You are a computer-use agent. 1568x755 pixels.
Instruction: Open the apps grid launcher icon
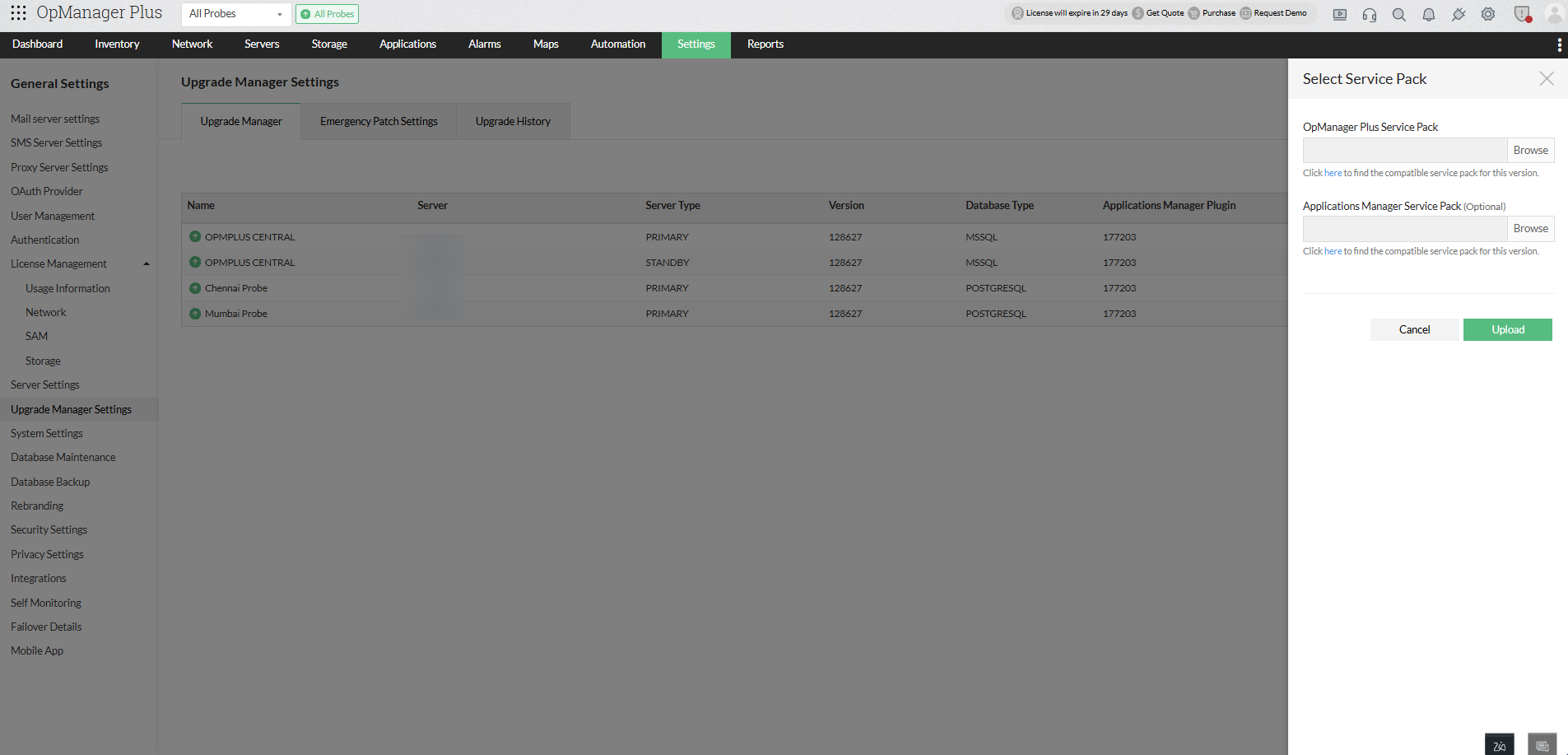[18, 13]
